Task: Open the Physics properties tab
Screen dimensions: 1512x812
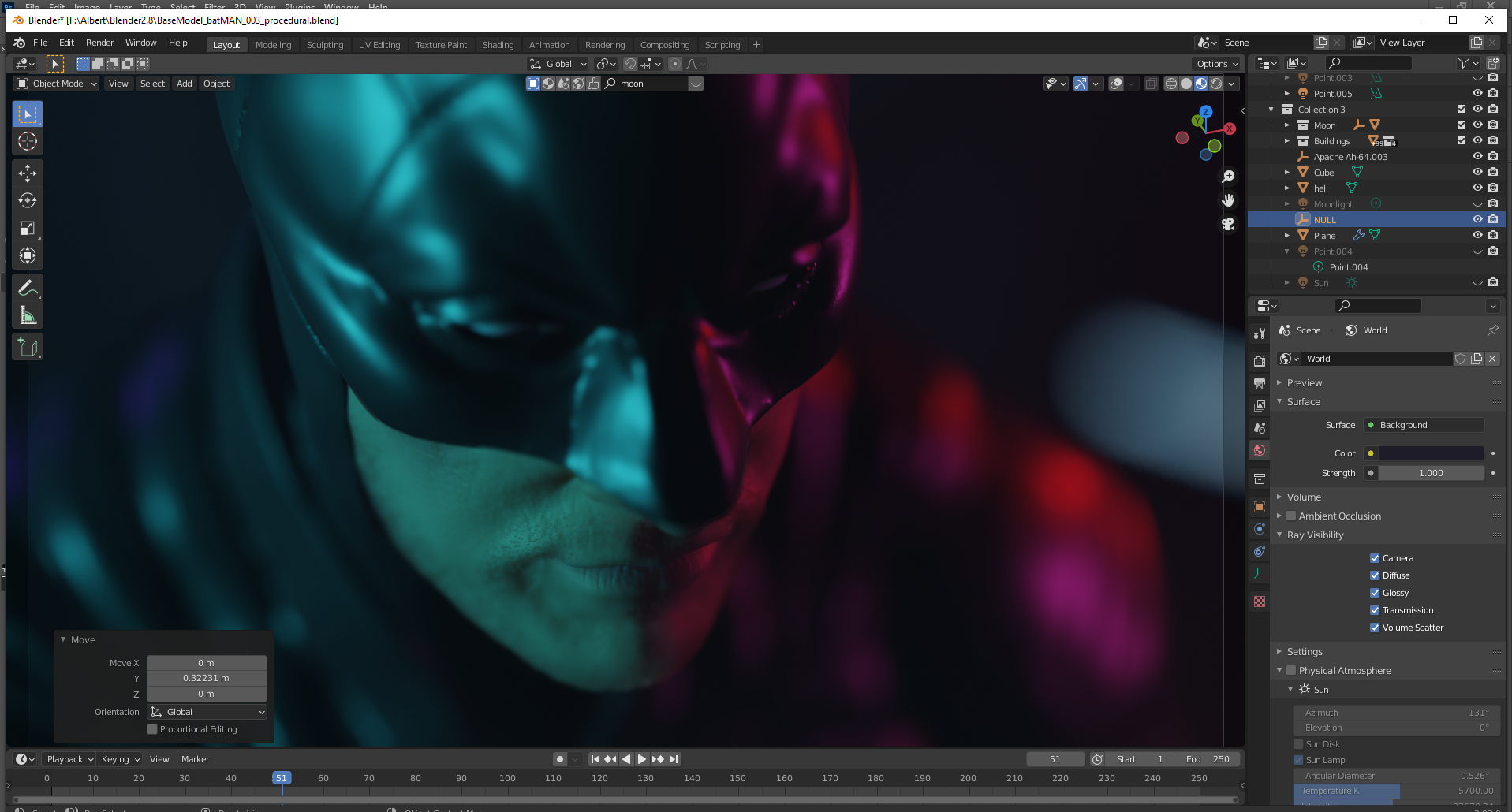Action: point(1260,529)
